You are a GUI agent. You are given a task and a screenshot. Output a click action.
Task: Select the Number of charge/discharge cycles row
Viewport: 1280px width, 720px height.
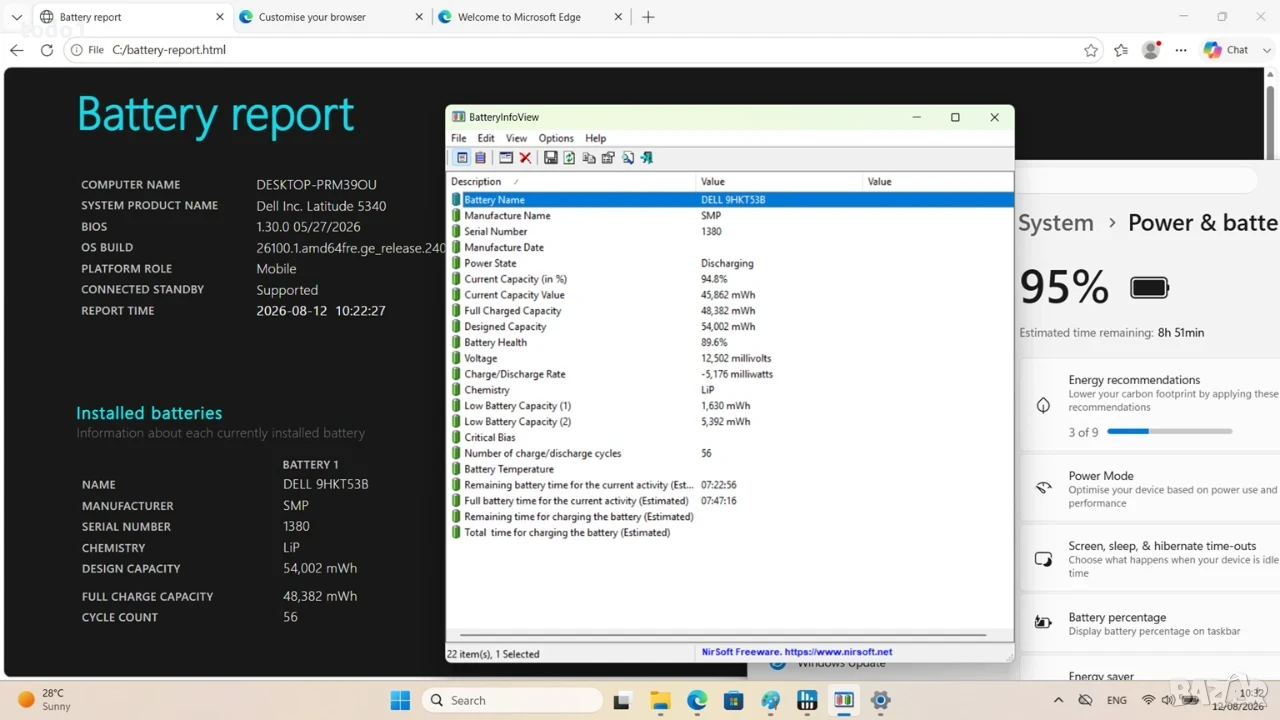(x=730, y=454)
